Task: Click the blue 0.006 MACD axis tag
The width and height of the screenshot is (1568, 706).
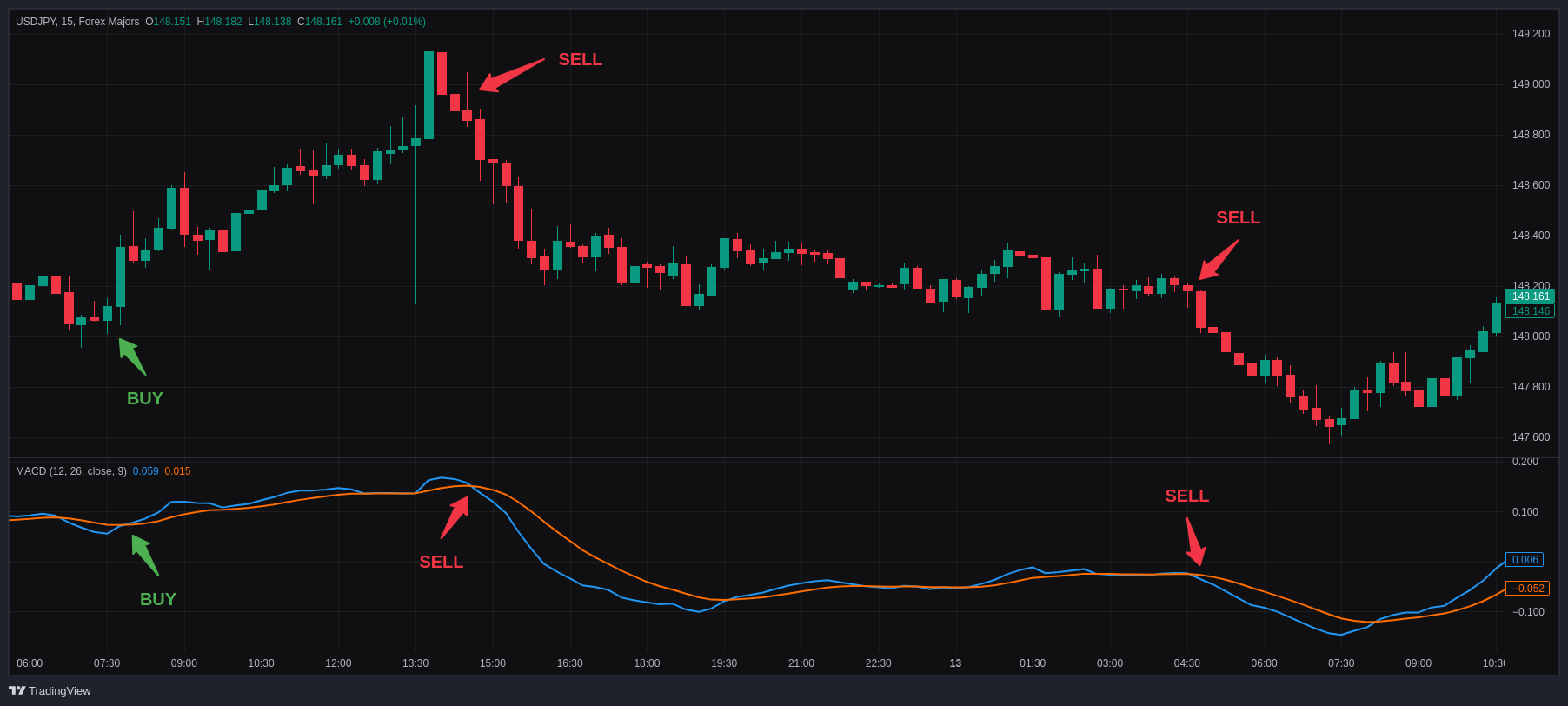Action: [x=1525, y=560]
